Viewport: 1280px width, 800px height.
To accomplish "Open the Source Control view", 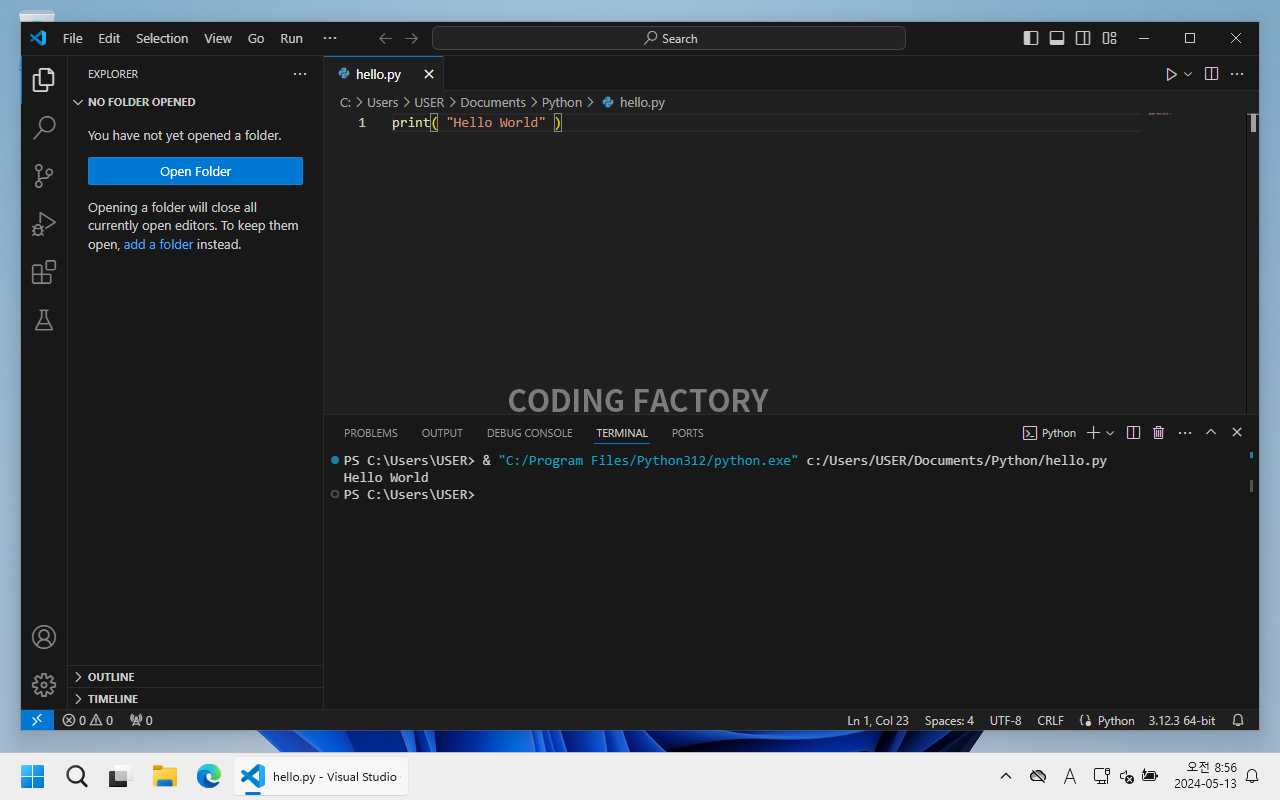I will [x=44, y=176].
